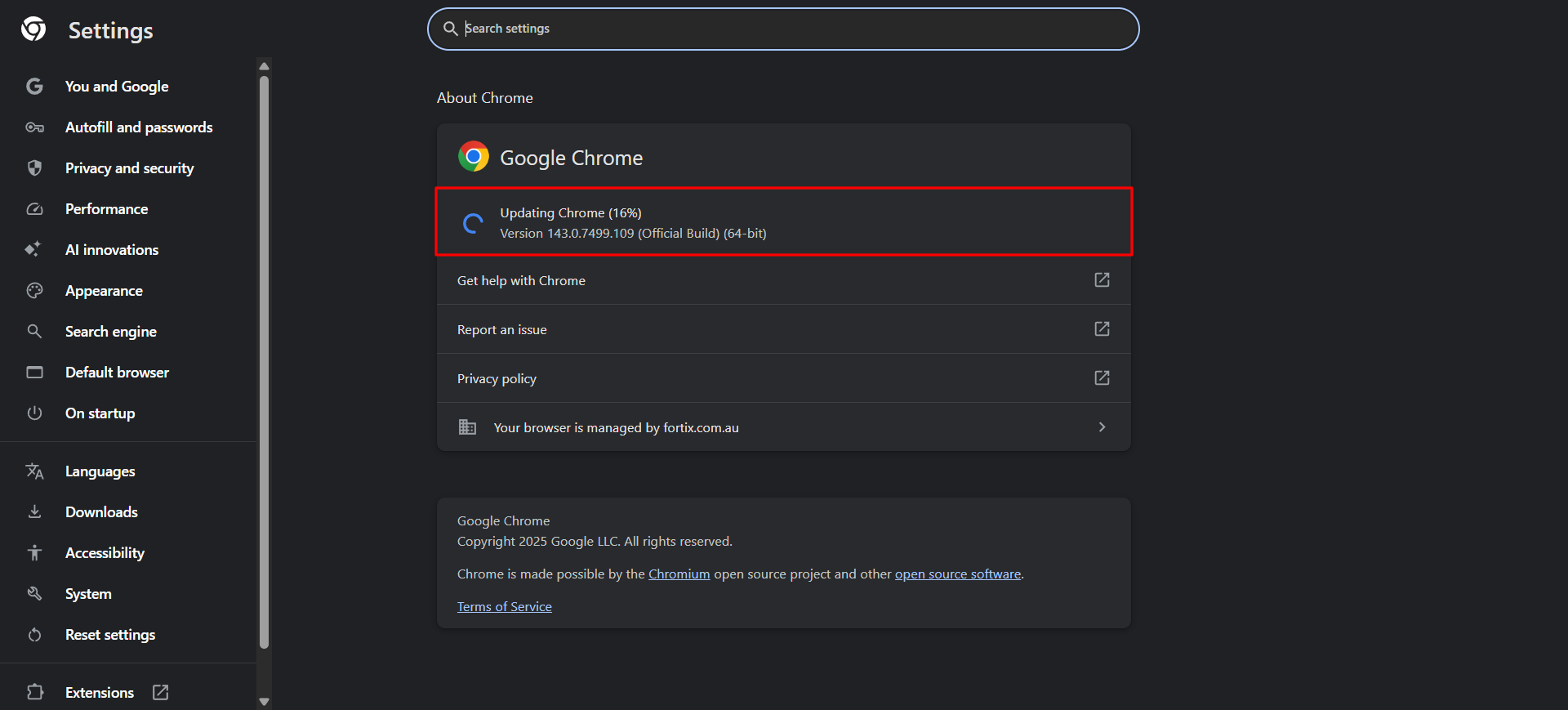
Task: Go to Autofill and passwords section
Action: point(139,127)
